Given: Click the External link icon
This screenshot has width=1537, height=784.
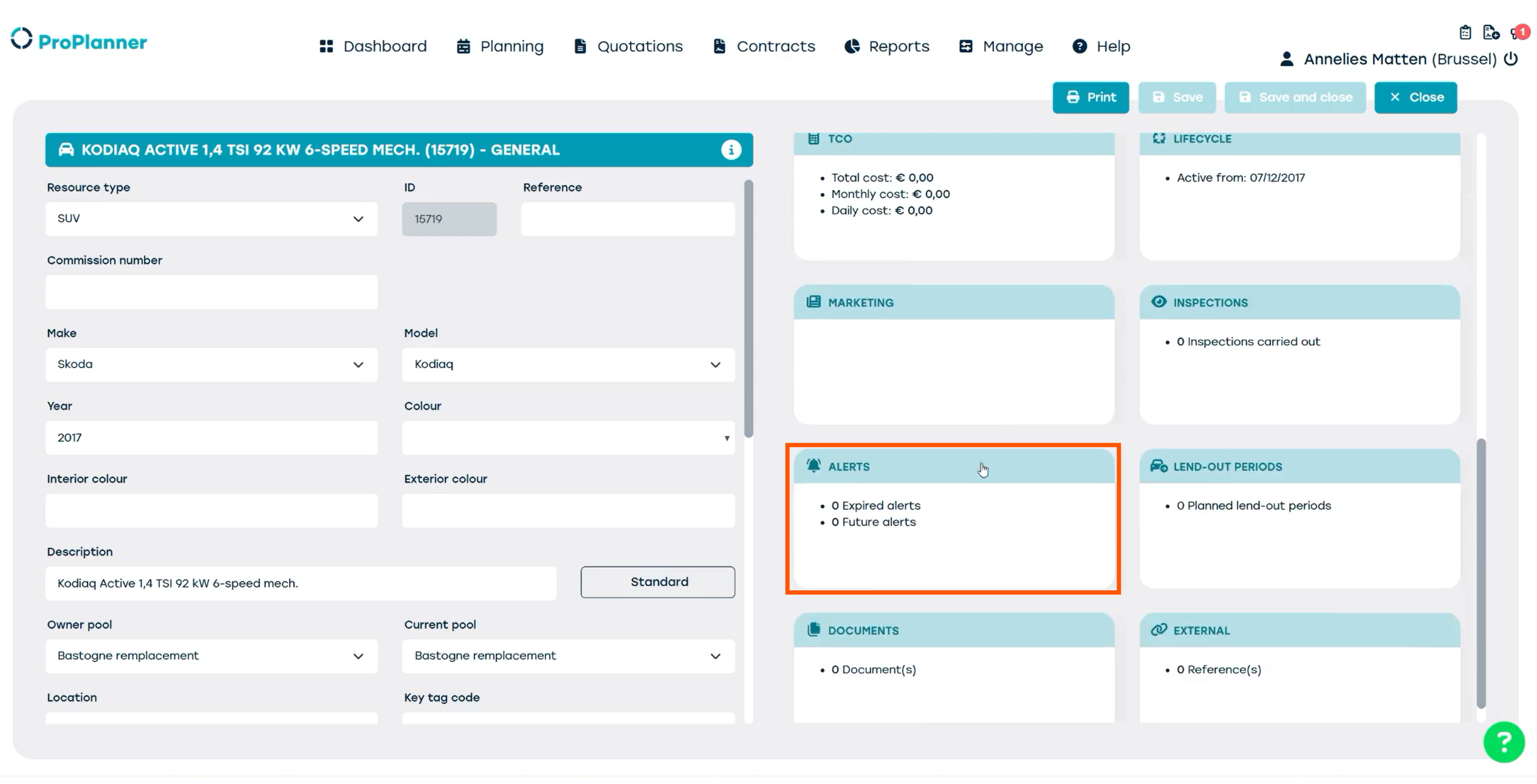Looking at the screenshot, I should pos(1159,630).
